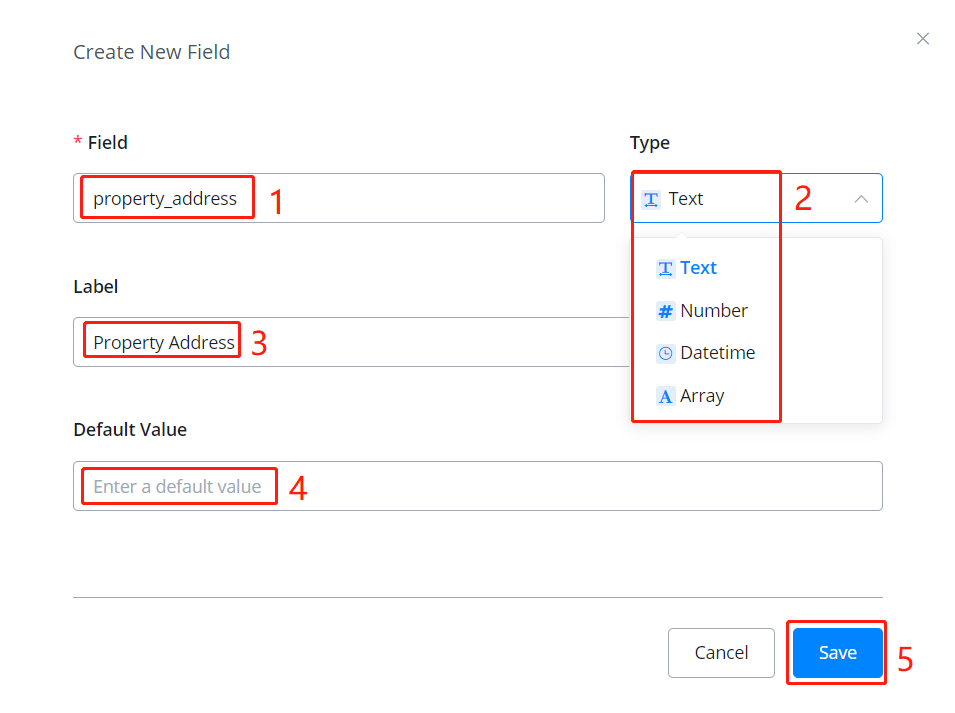Click the required Field label text
The image size is (955, 713).
tap(107, 143)
